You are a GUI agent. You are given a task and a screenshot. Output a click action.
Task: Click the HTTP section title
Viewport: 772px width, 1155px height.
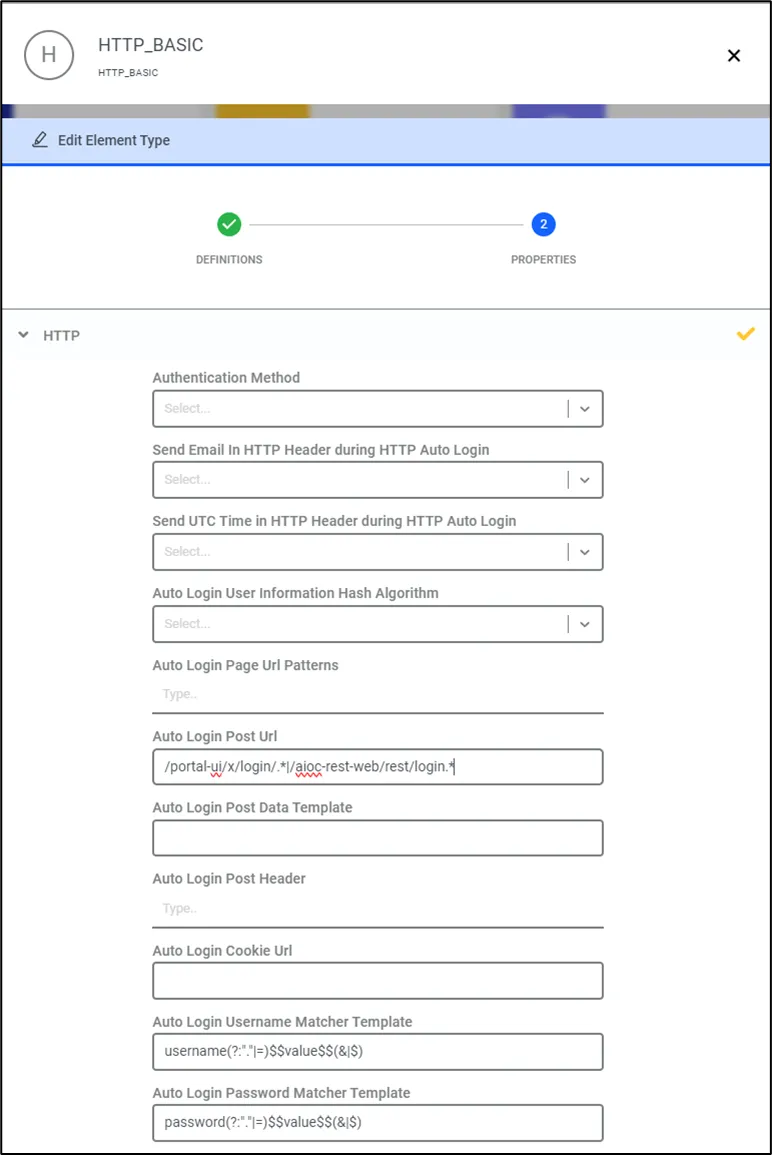61,335
